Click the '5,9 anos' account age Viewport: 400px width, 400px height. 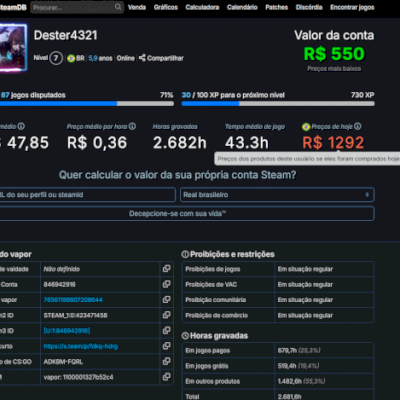pos(100,58)
